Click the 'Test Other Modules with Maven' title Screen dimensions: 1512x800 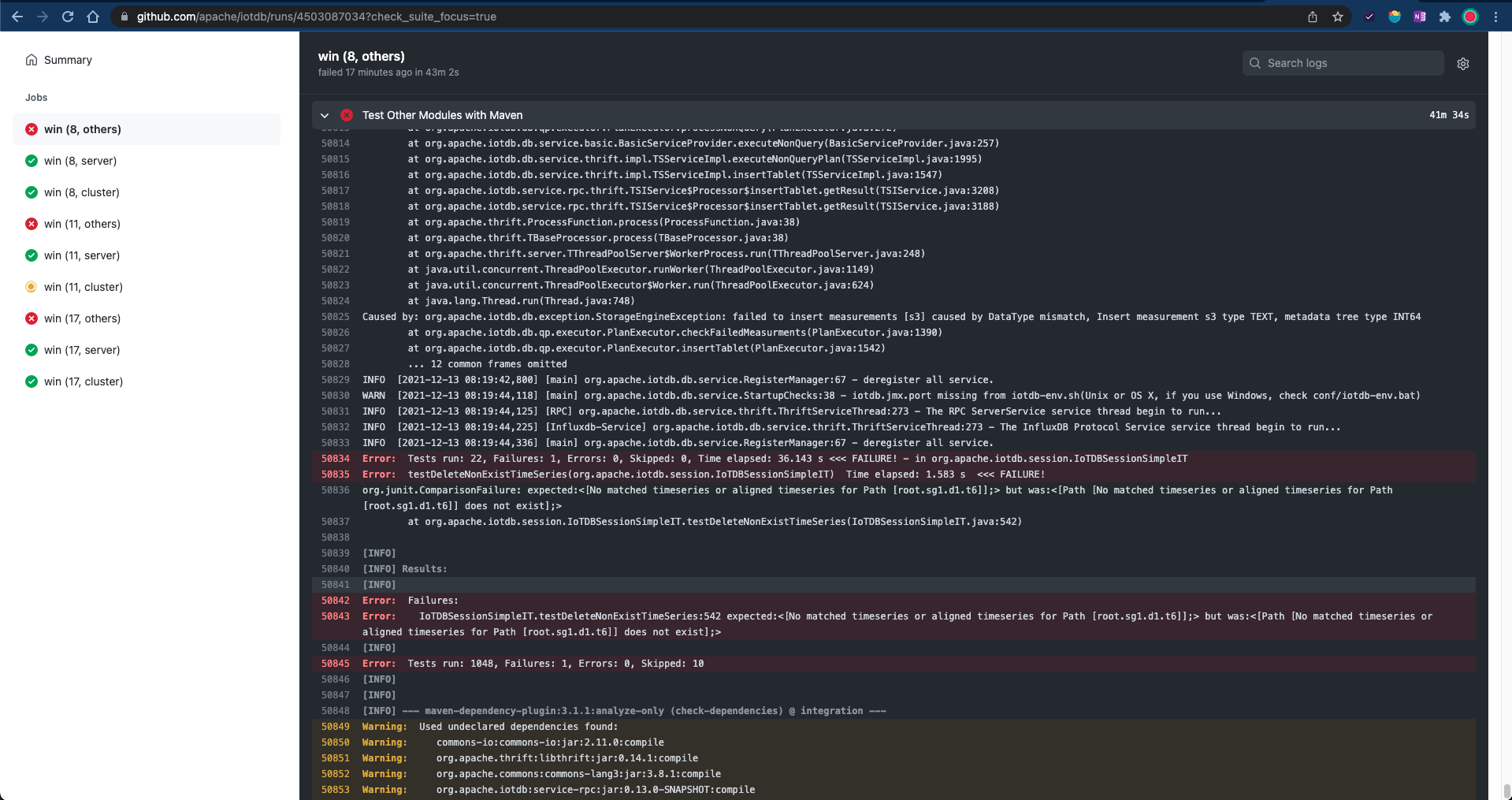442,115
